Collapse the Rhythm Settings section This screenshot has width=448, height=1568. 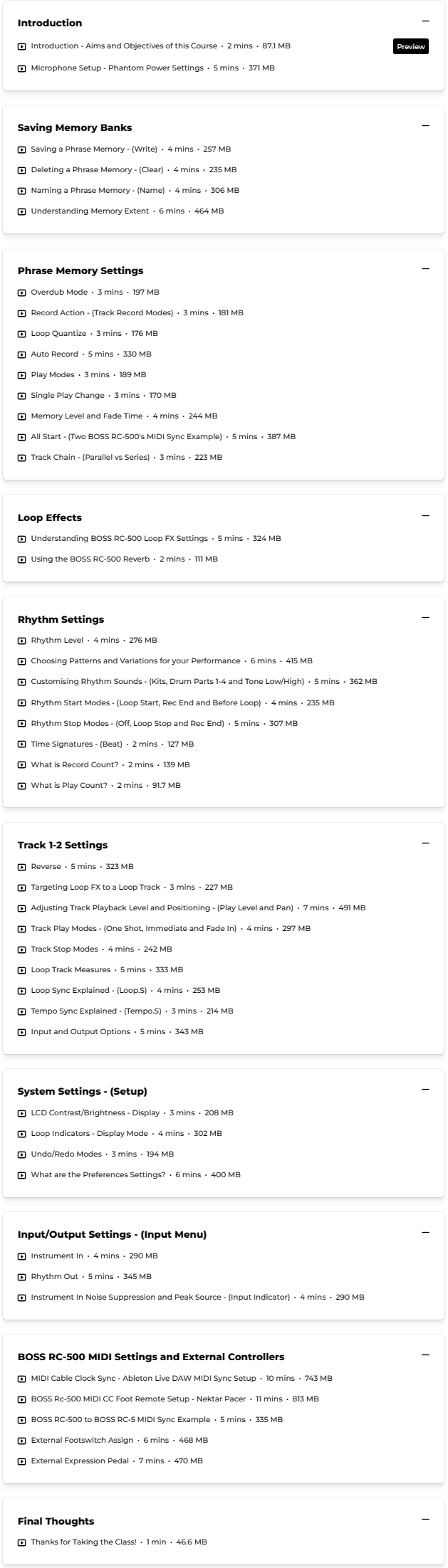coord(425,618)
